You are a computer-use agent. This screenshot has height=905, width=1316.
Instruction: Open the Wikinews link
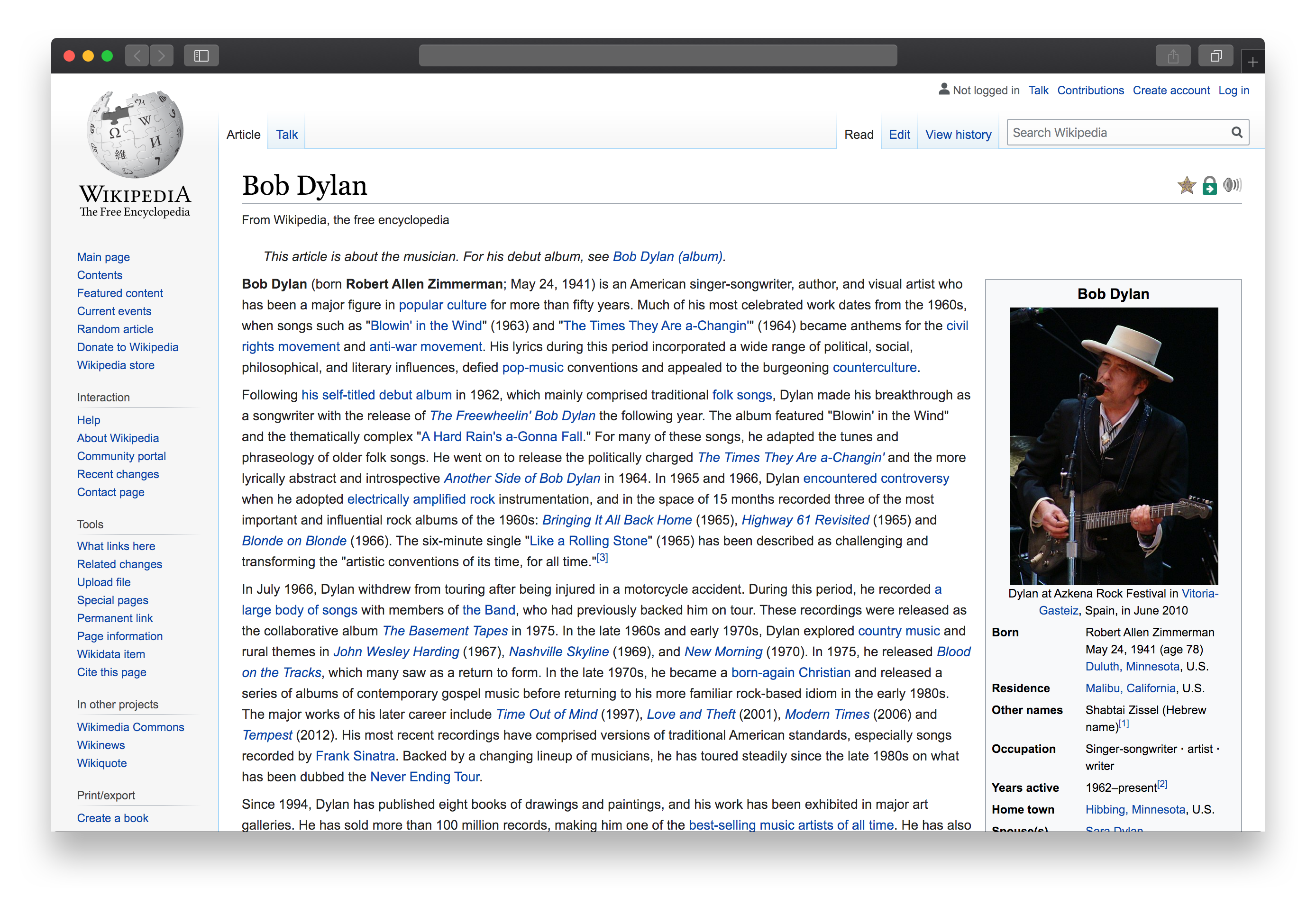coord(101,745)
